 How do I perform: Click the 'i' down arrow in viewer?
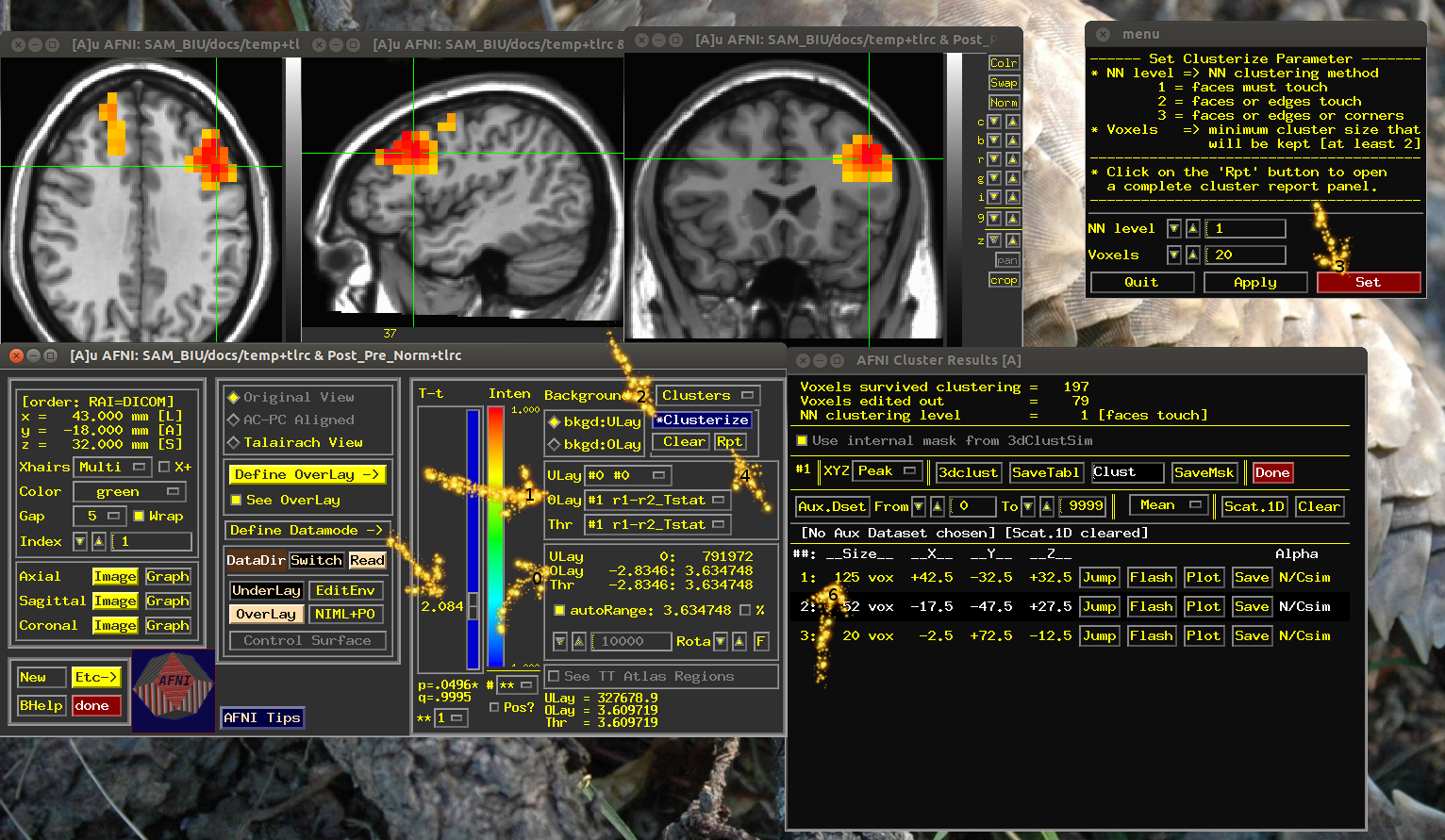(994, 197)
